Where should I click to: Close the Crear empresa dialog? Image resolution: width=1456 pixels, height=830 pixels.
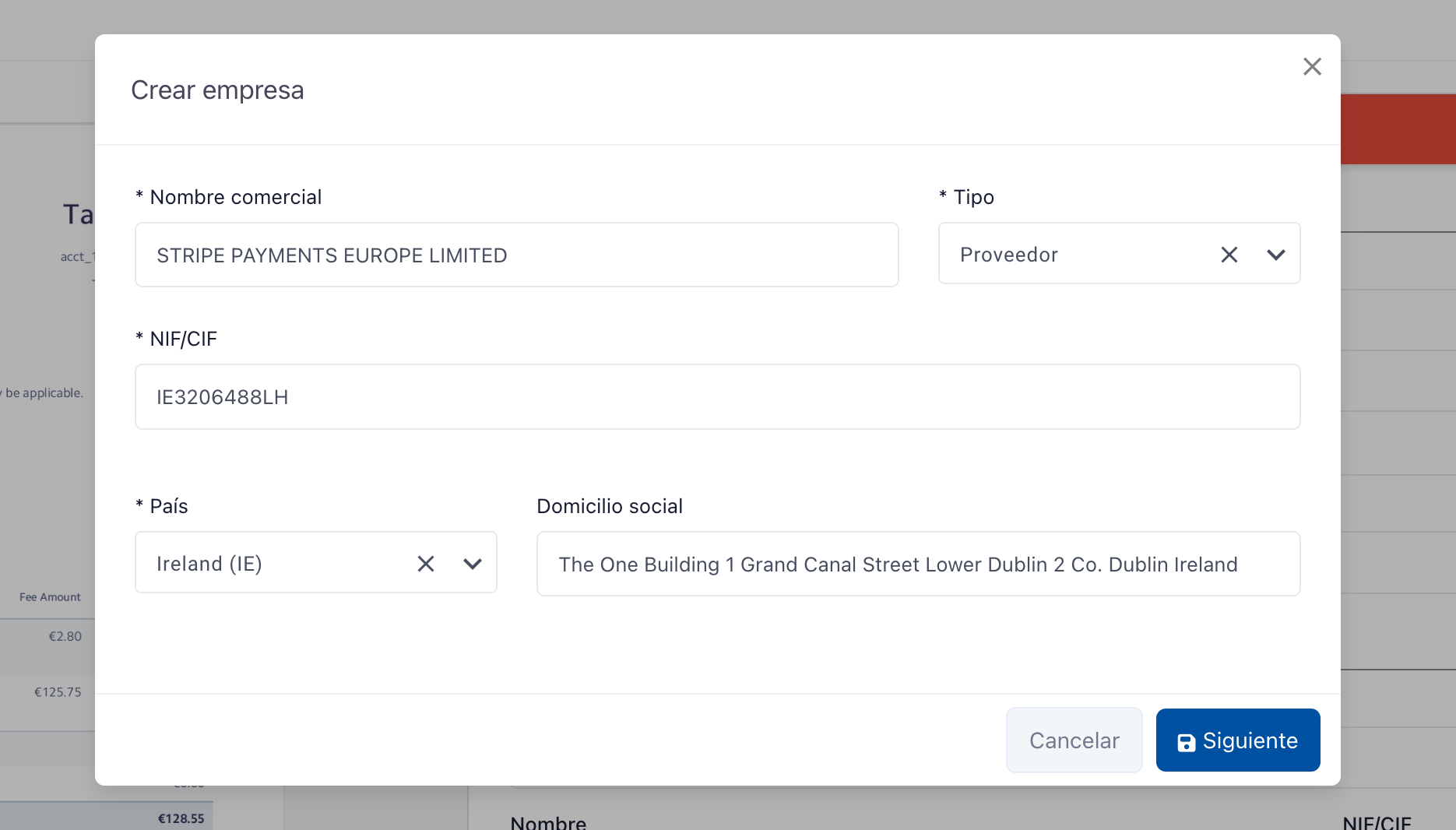click(1312, 67)
